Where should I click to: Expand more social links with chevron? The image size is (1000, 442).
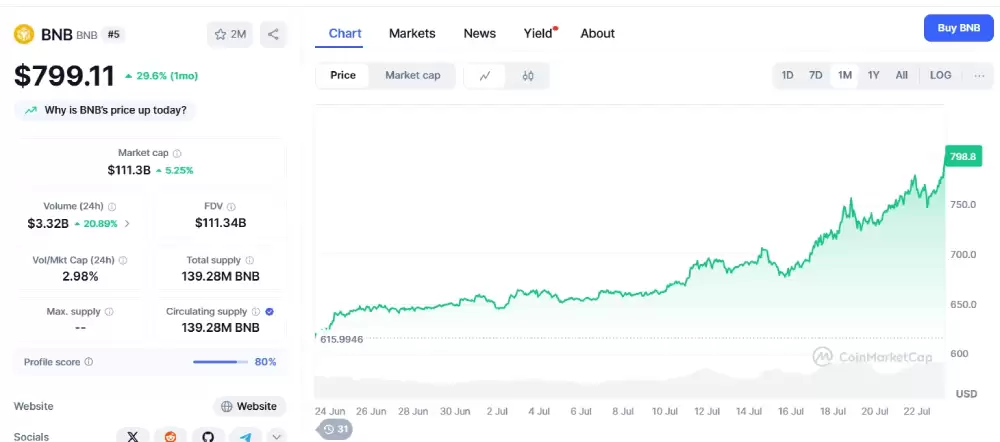[x=277, y=436]
